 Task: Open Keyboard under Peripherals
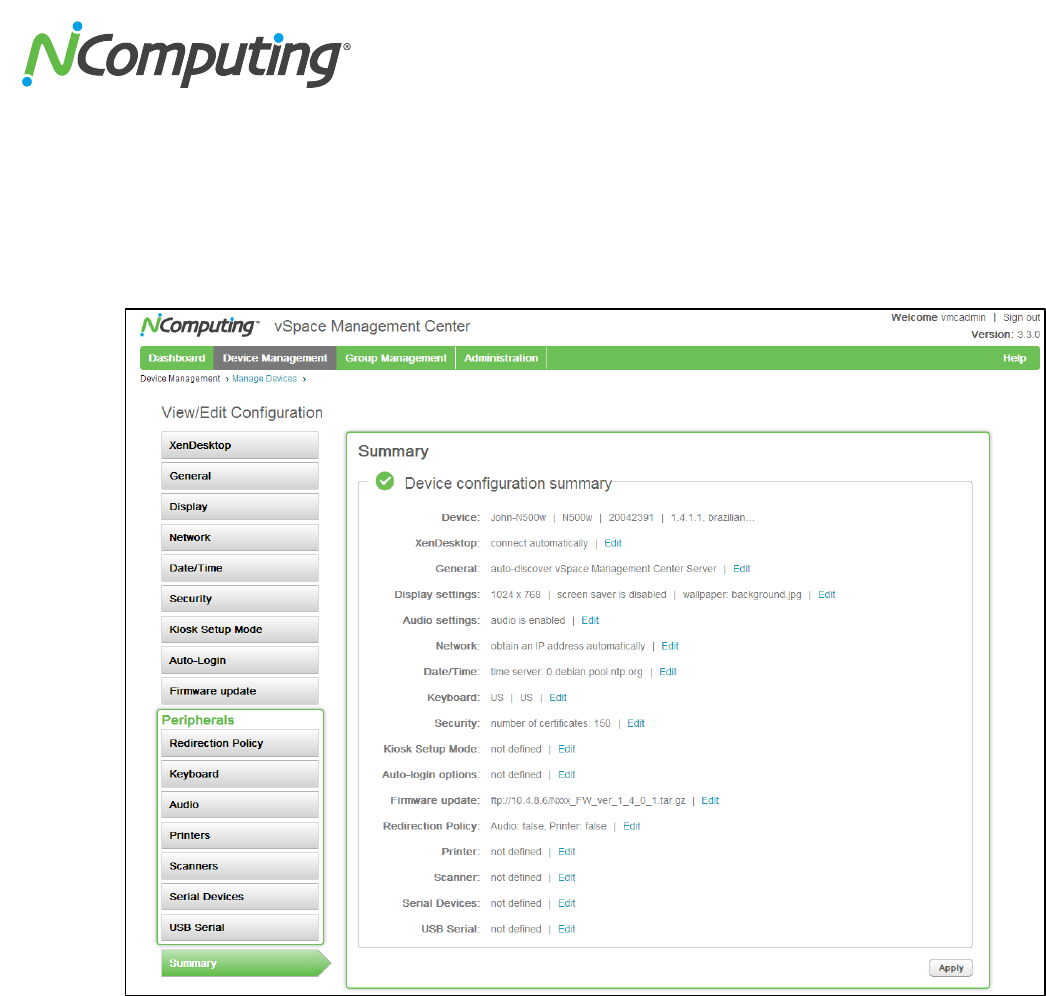[x=239, y=774]
